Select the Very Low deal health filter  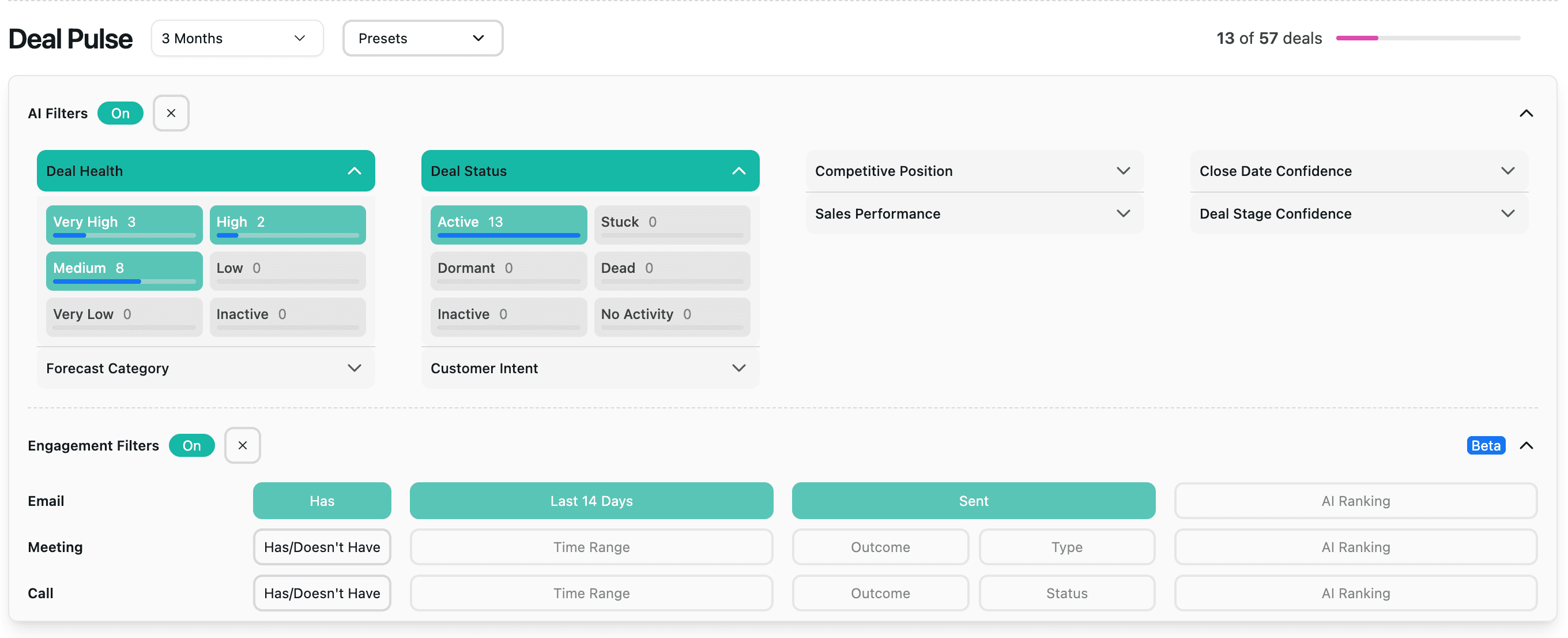tap(124, 317)
